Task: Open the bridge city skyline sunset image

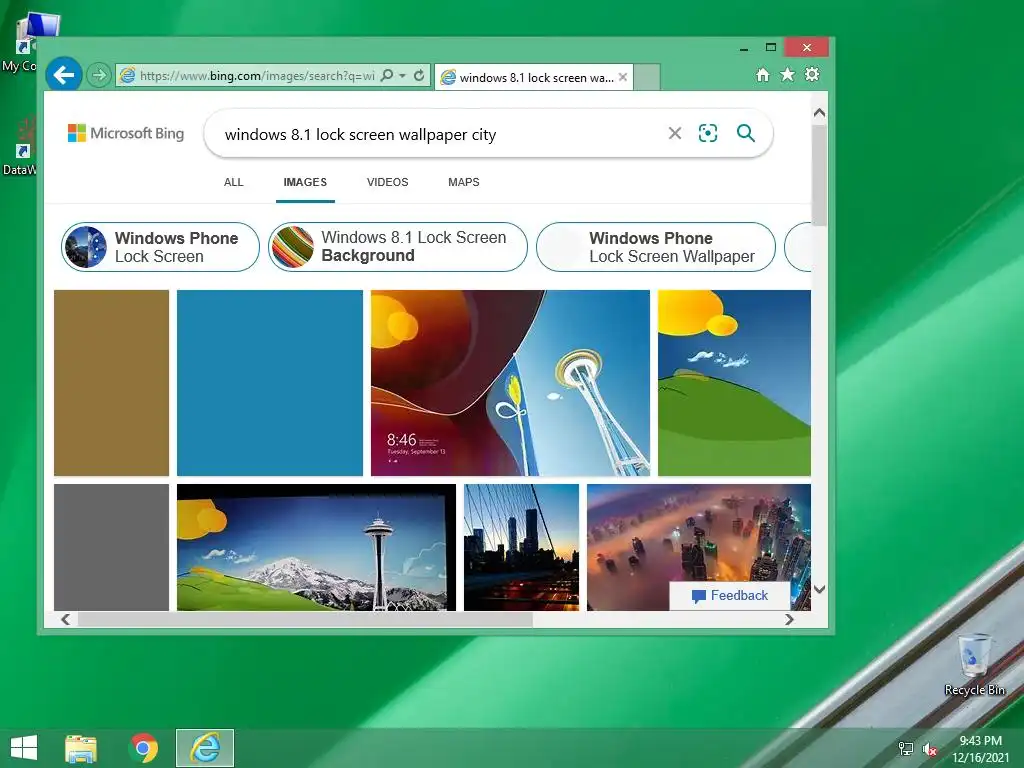Action: point(521,547)
